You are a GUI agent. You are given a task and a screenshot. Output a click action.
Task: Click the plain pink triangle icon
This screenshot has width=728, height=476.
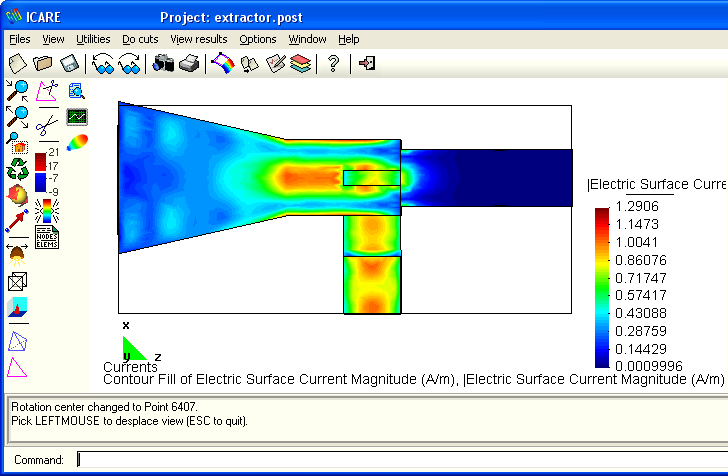(x=17, y=368)
